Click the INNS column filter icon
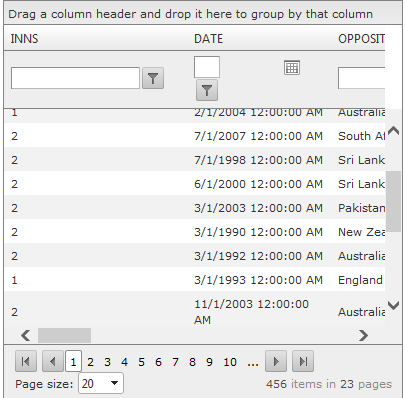 [x=153, y=78]
